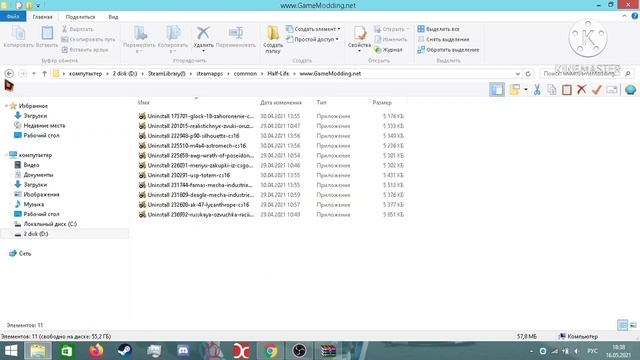Click the scissors icon in the secondary toolbar
Screen dimensions: 640x360
(537, 90)
